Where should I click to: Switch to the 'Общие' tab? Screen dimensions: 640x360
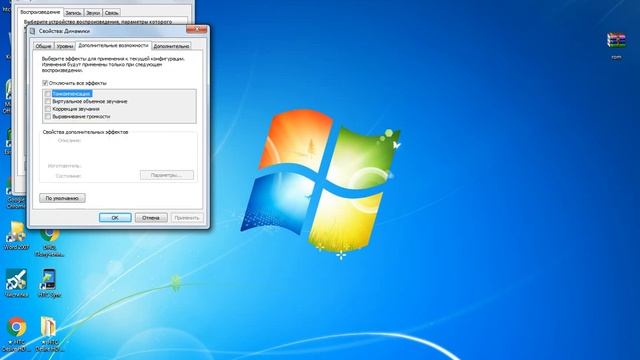pos(43,46)
